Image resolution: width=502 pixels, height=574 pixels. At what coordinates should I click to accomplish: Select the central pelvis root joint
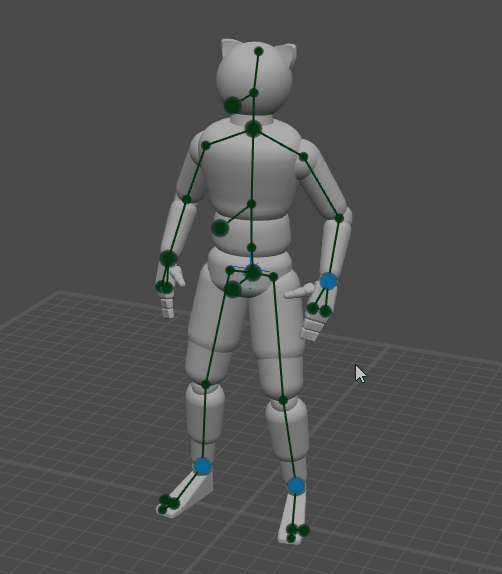tap(253, 272)
